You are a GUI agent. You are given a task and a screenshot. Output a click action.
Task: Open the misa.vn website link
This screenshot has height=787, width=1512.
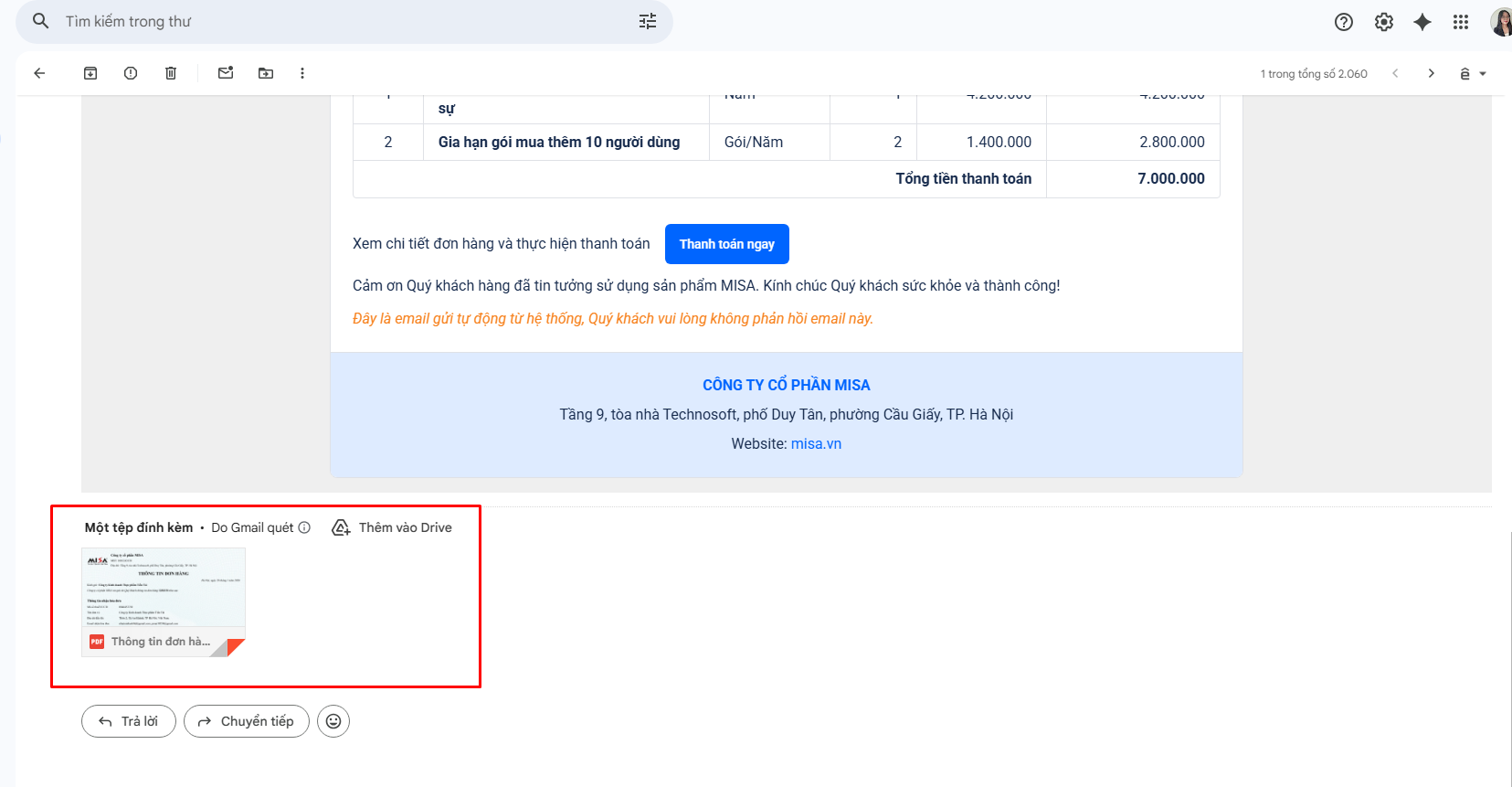point(816,444)
